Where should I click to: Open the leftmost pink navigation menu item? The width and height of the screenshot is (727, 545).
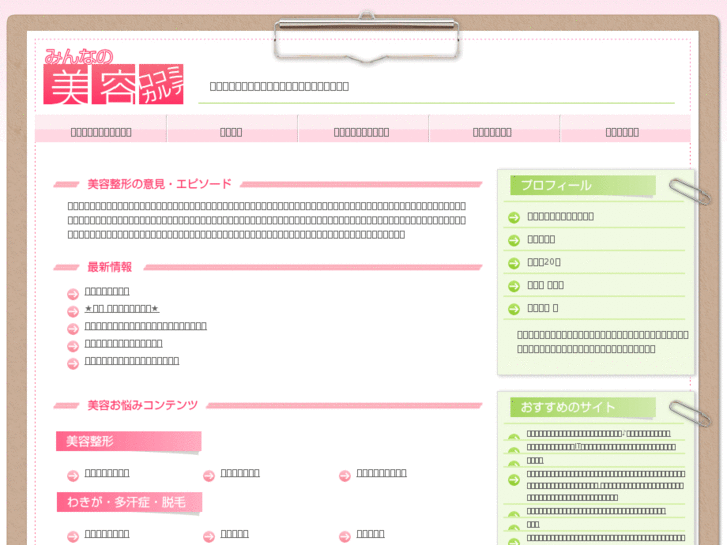tap(101, 129)
